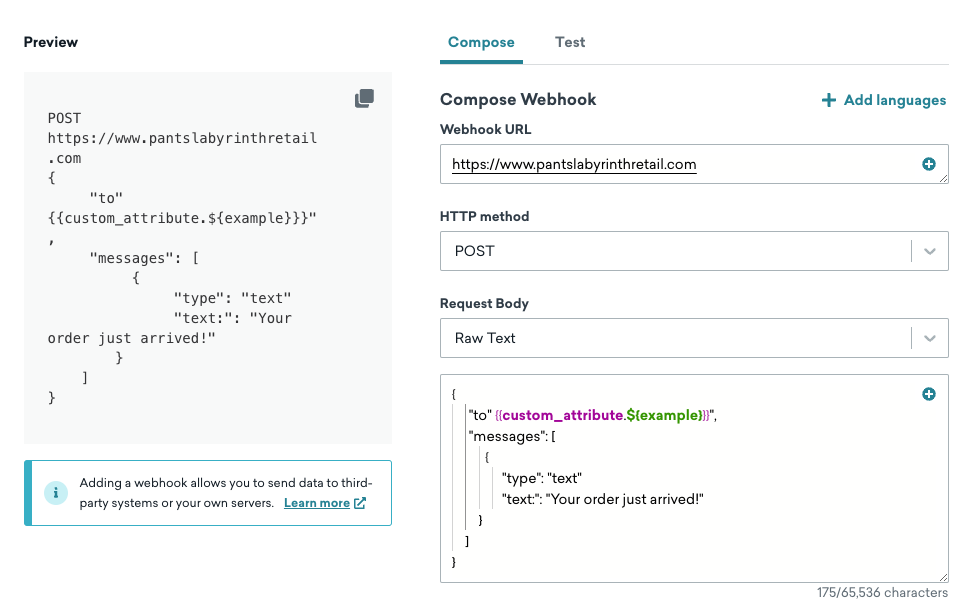Click the custom_attribute line in preview
Image resolution: width=974 pixels, height=613 pixels.
pos(182,218)
